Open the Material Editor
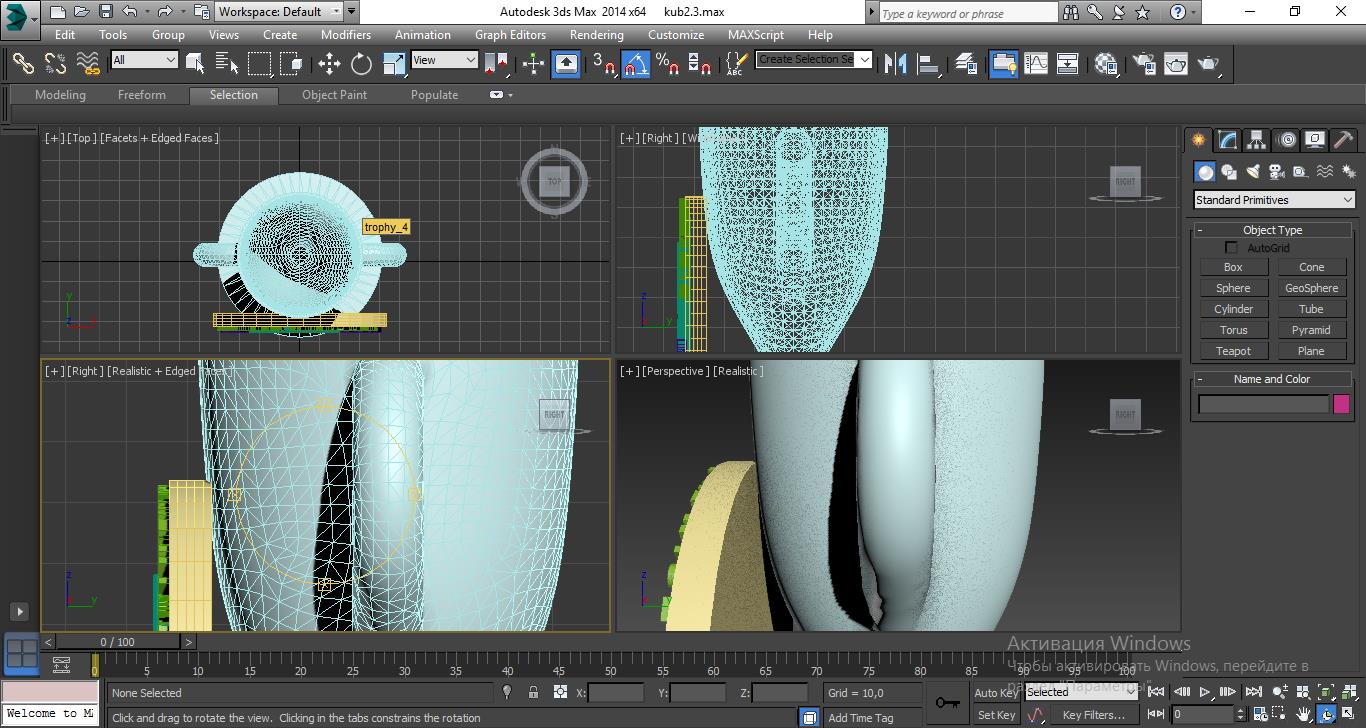This screenshot has width=1366, height=728. (x=1105, y=64)
